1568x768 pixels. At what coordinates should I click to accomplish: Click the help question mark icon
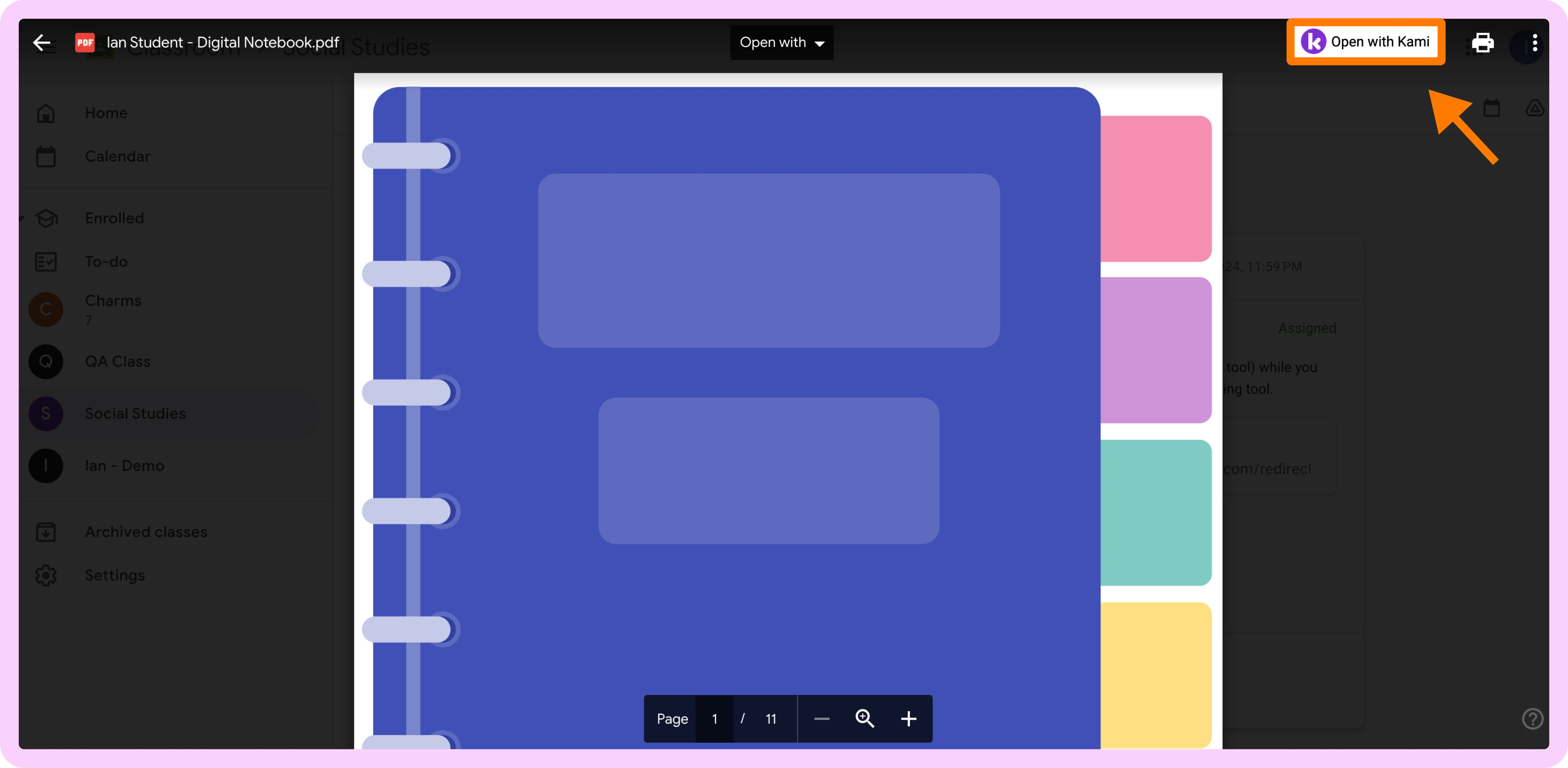click(x=1532, y=719)
